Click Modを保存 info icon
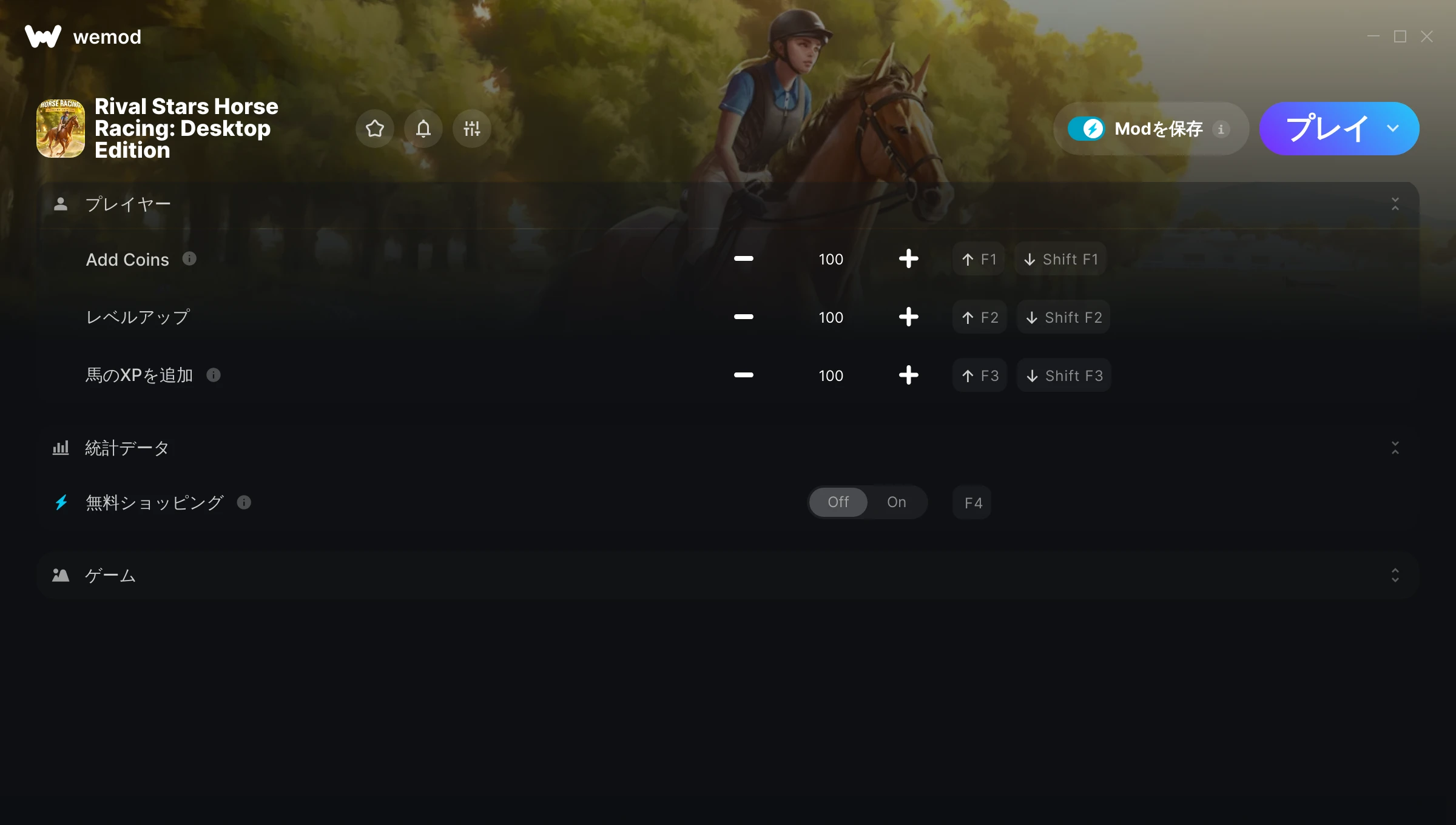Image resolution: width=1456 pixels, height=825 pixels. (x=1221, y=129)
